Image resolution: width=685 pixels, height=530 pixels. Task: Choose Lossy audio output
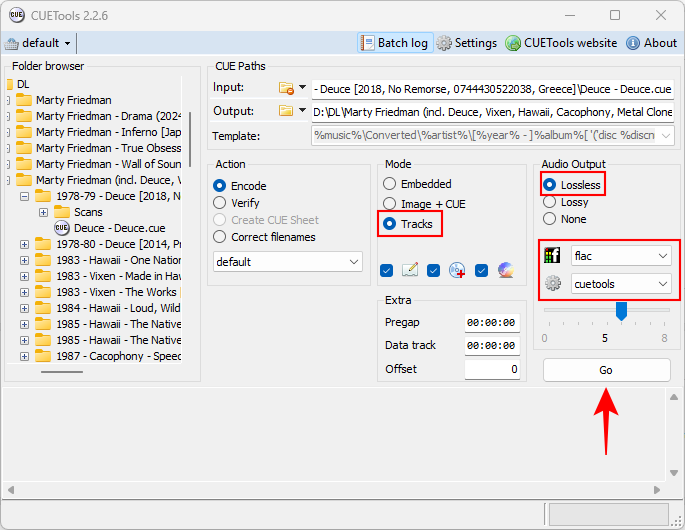point(549,202)
